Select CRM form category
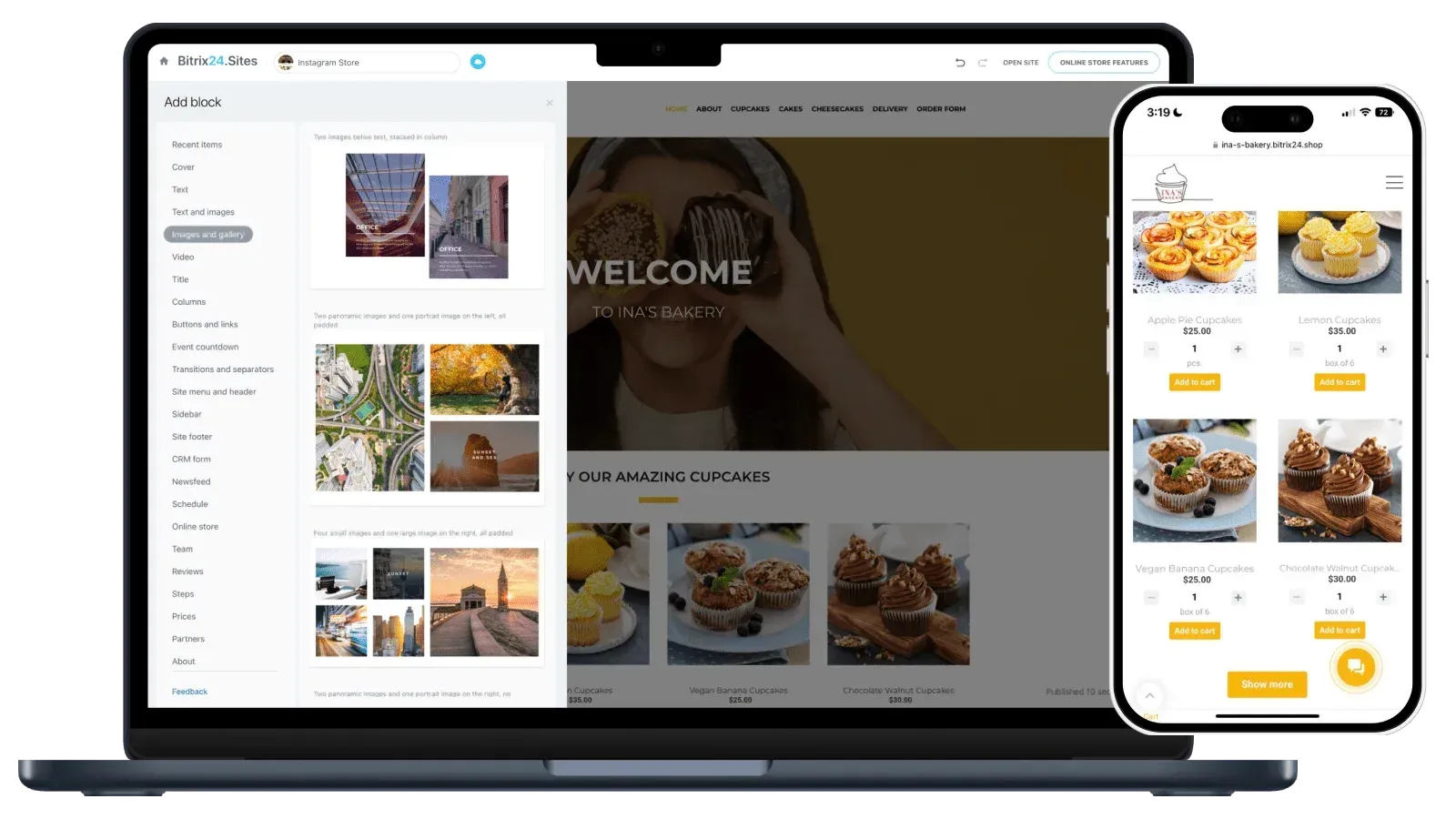This screenshot has width=1456, height=819. point(191,460)
